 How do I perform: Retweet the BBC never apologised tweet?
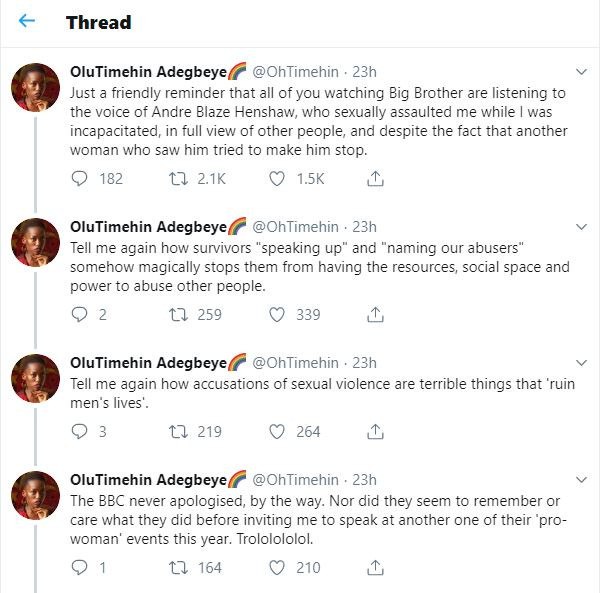(x=180, y=567)
